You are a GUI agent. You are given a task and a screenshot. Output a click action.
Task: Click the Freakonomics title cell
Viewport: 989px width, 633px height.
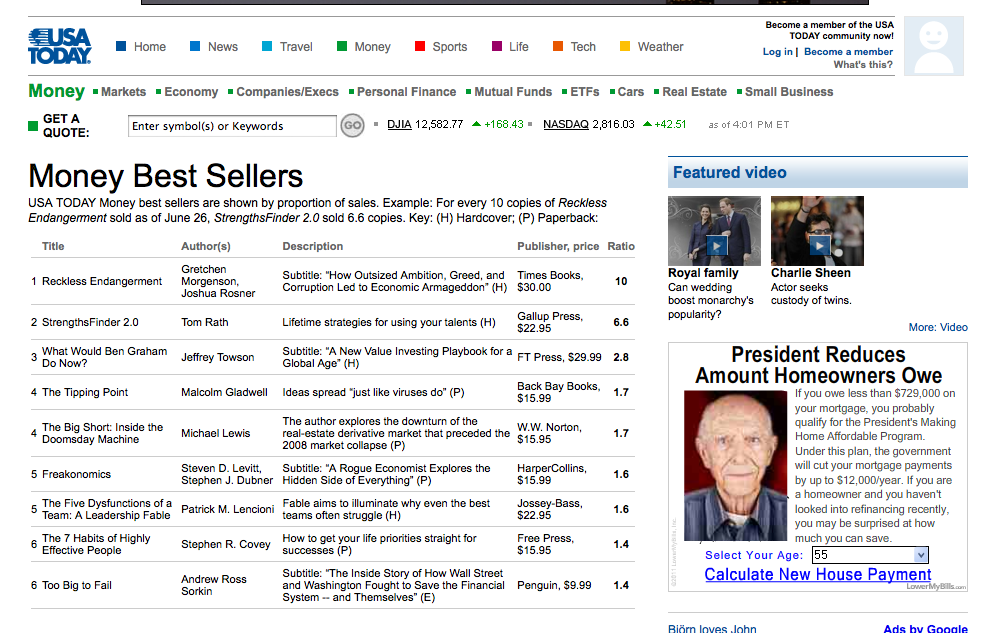point(76,474)
